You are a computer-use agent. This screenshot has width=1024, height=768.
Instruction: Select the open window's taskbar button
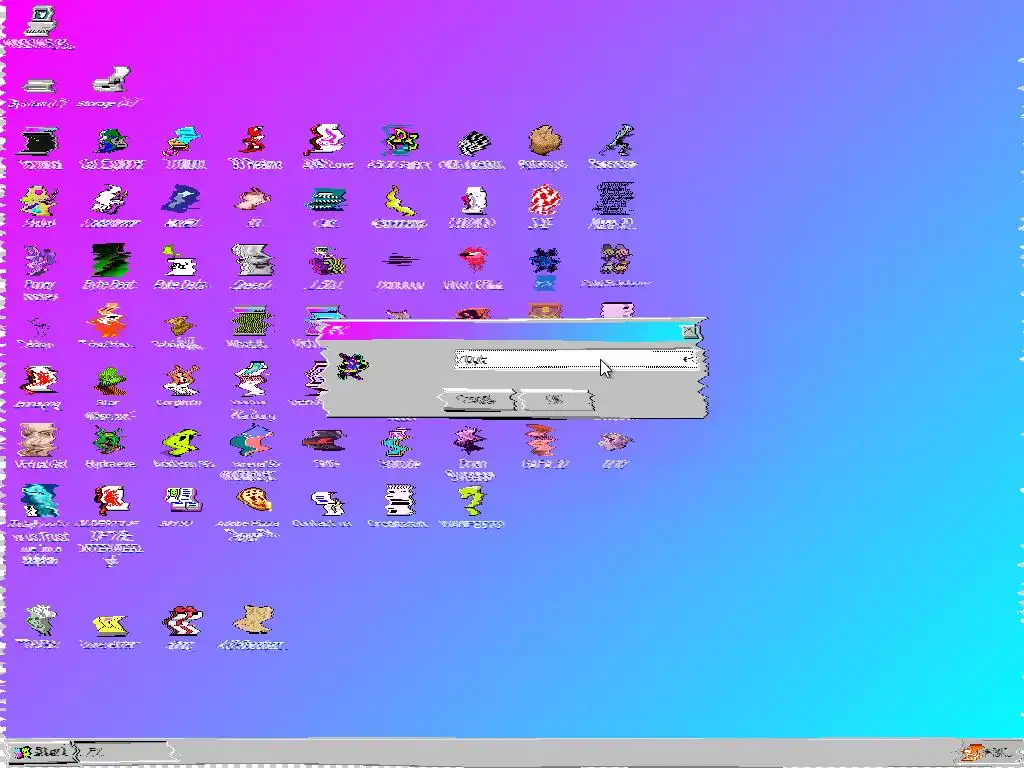[123, 753]
